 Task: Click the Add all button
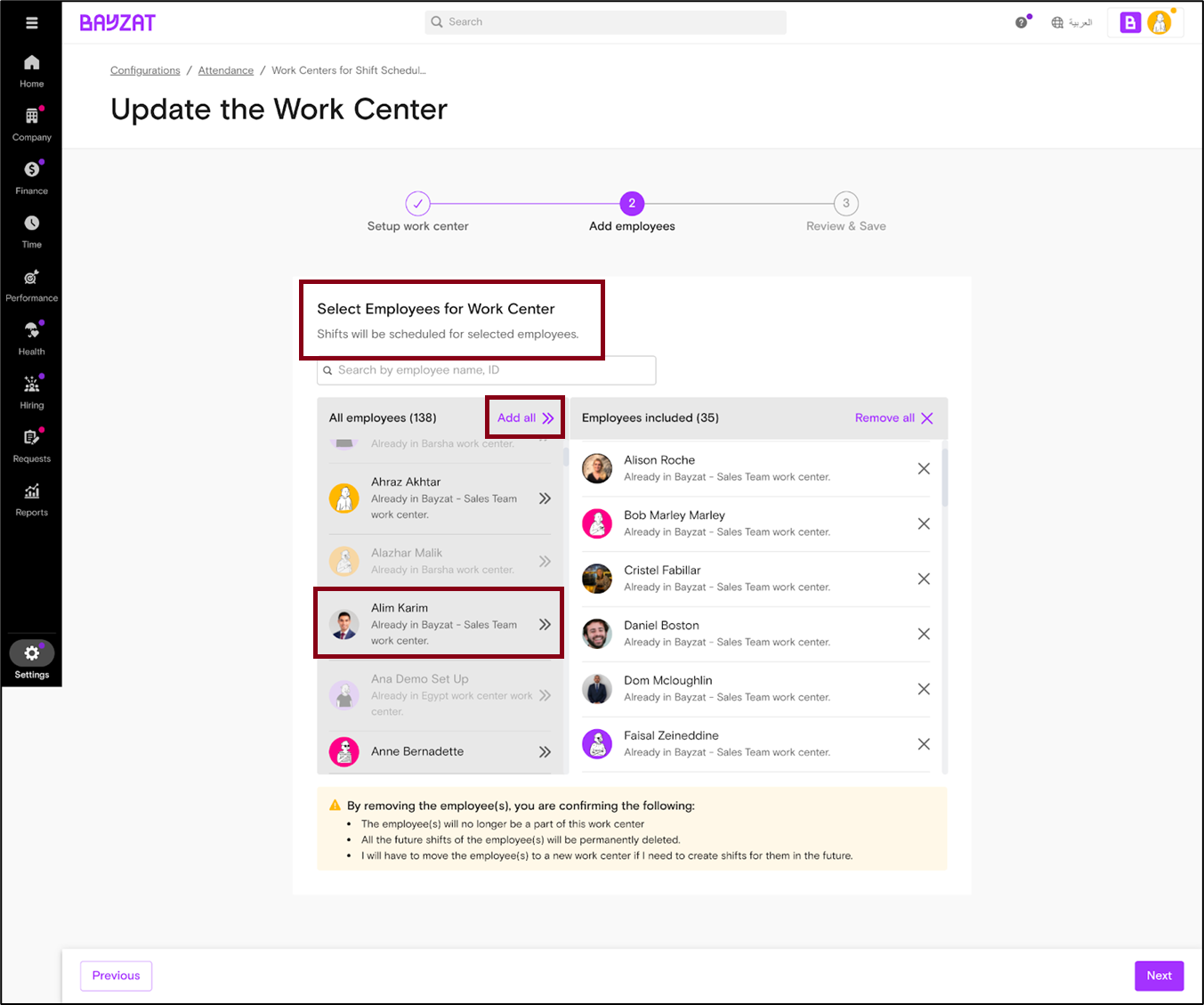pos(525,417)
